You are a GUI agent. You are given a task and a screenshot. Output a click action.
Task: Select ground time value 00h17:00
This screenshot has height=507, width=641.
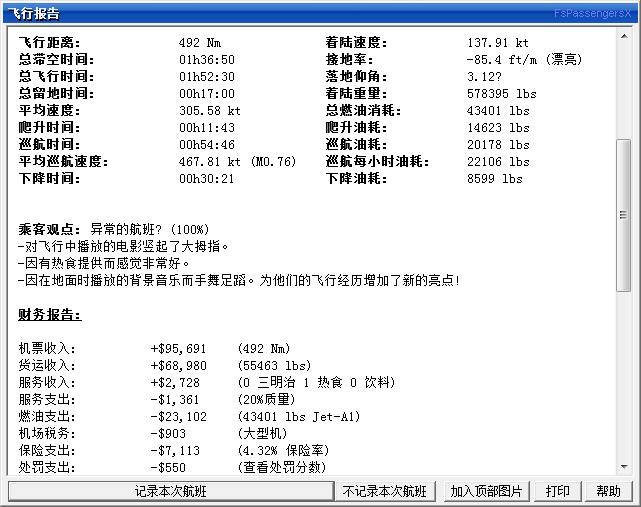click(207, 94)
